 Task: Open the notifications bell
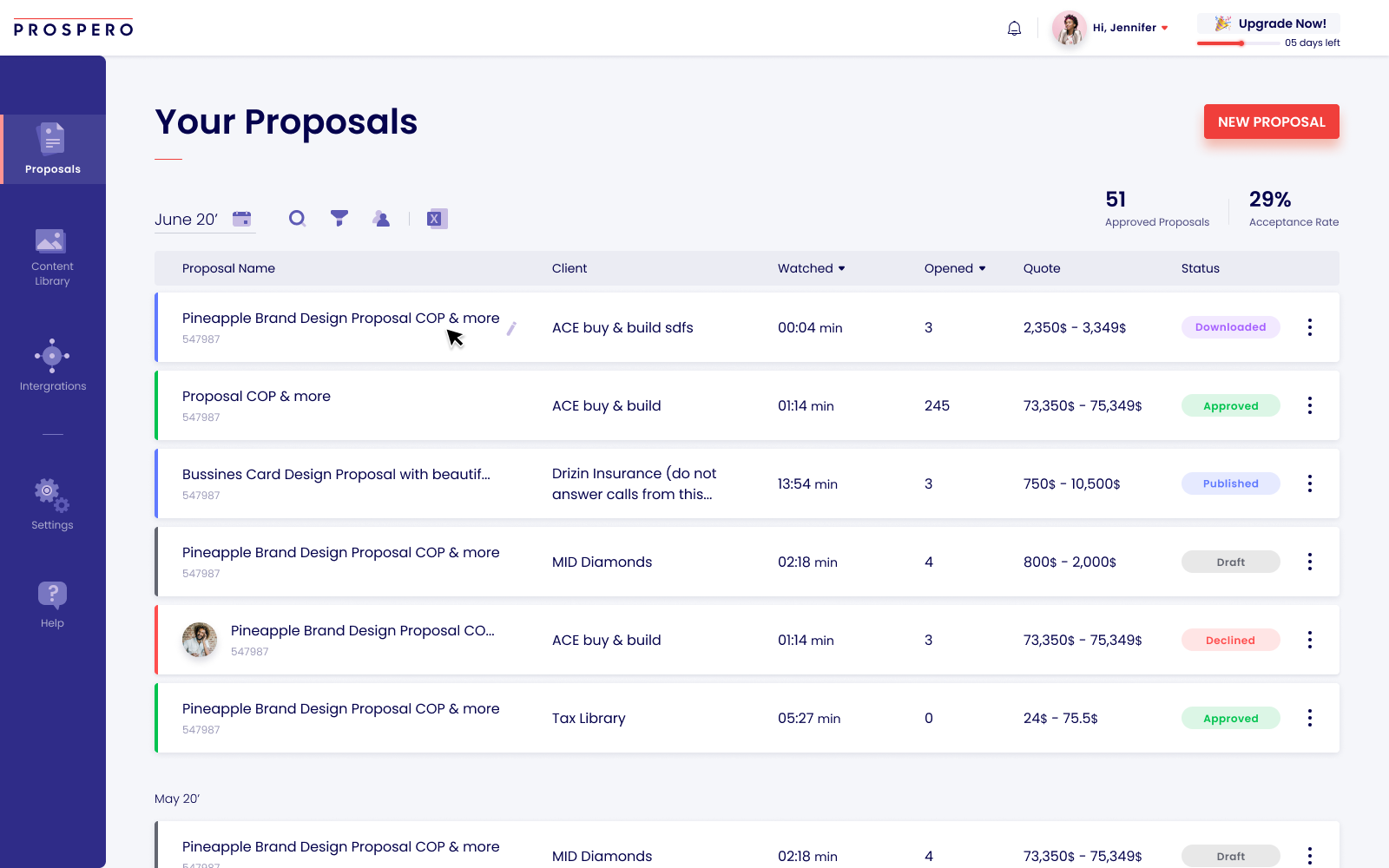pos(1014,28)
